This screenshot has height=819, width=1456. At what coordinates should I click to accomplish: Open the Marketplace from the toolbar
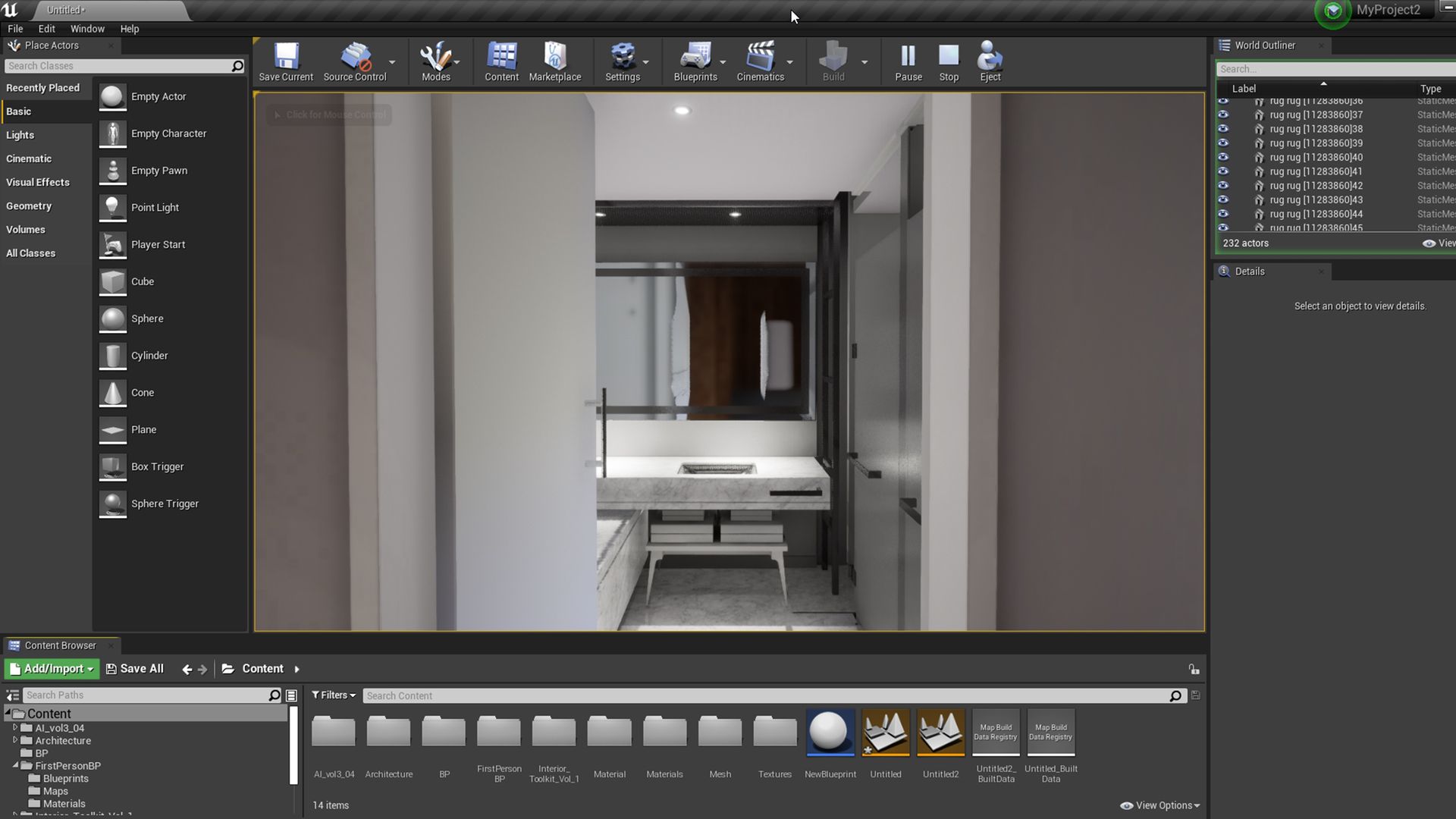pos(554,61)
